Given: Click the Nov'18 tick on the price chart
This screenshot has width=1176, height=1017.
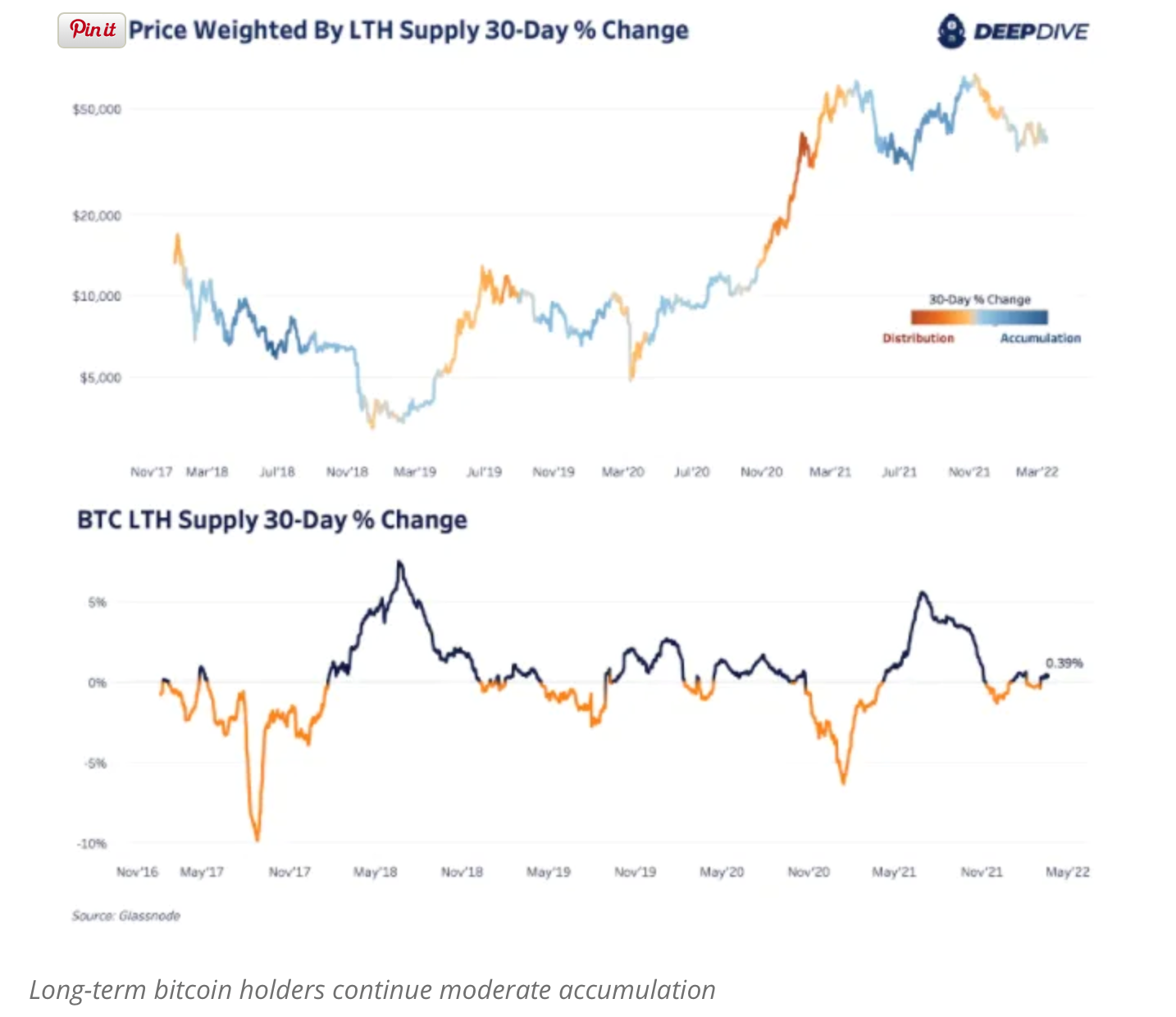Looking at the screenshot, I should 347,472.
